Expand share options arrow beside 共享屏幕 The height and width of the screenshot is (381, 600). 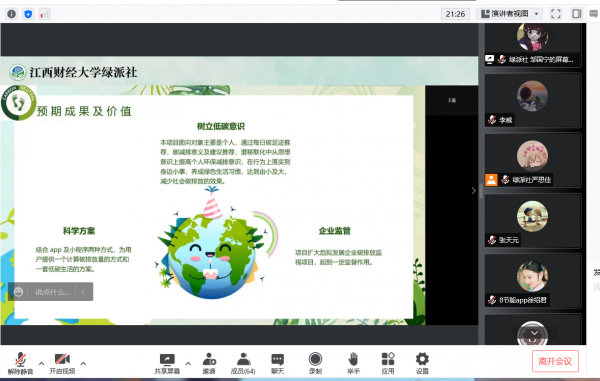click(188, 363)
